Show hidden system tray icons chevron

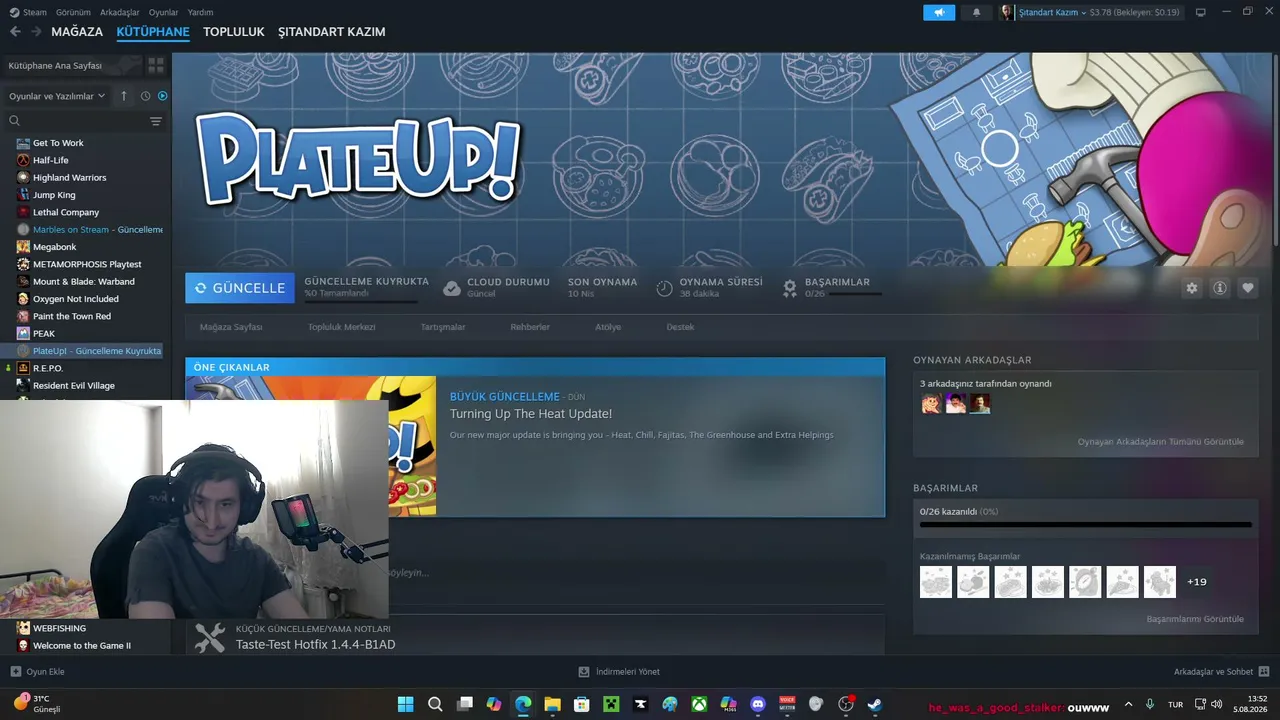coord(1129,704)
